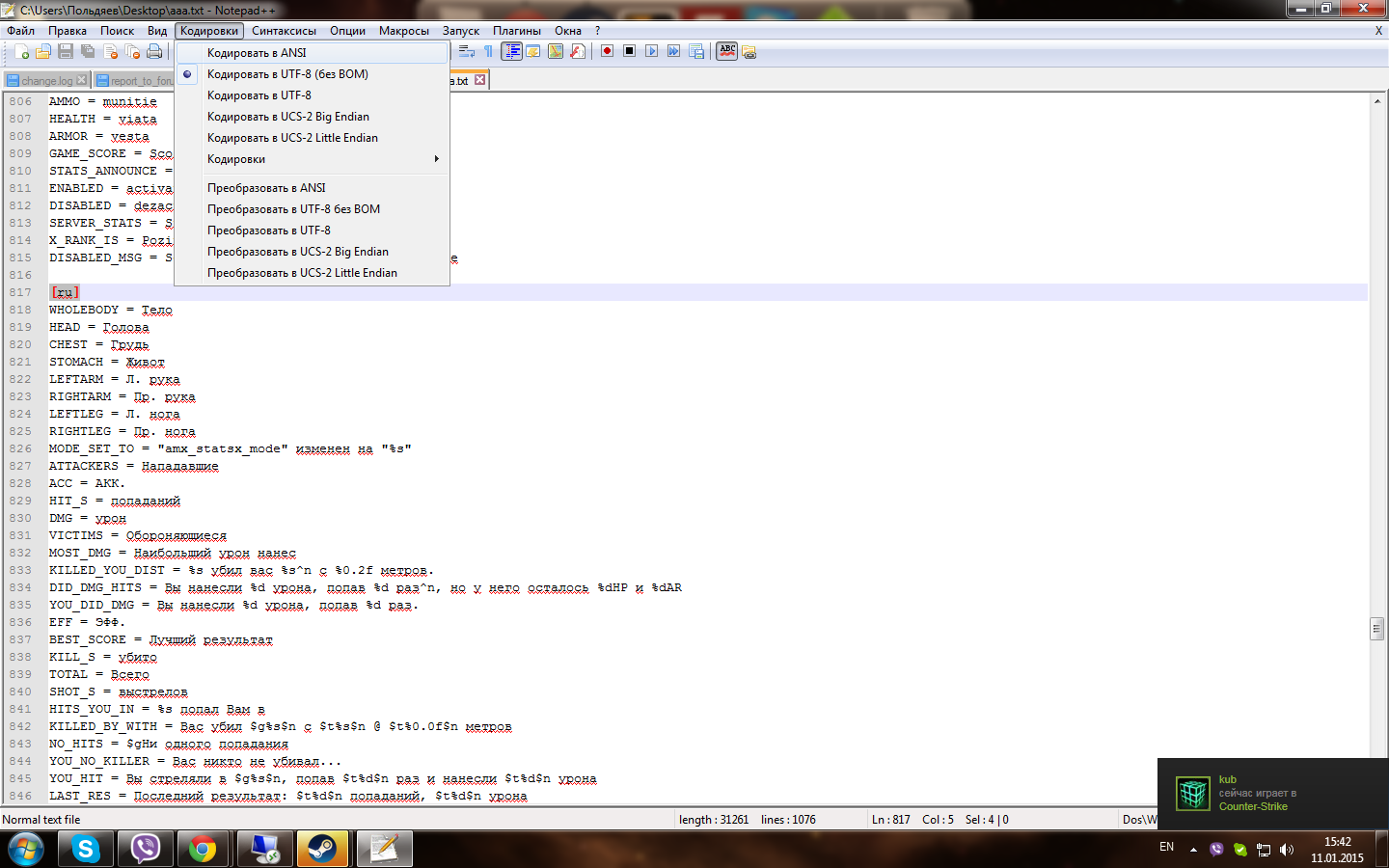The image size is (1389, 868).
Task: Click the New file toolbar icon
Action: click(21, 51)
